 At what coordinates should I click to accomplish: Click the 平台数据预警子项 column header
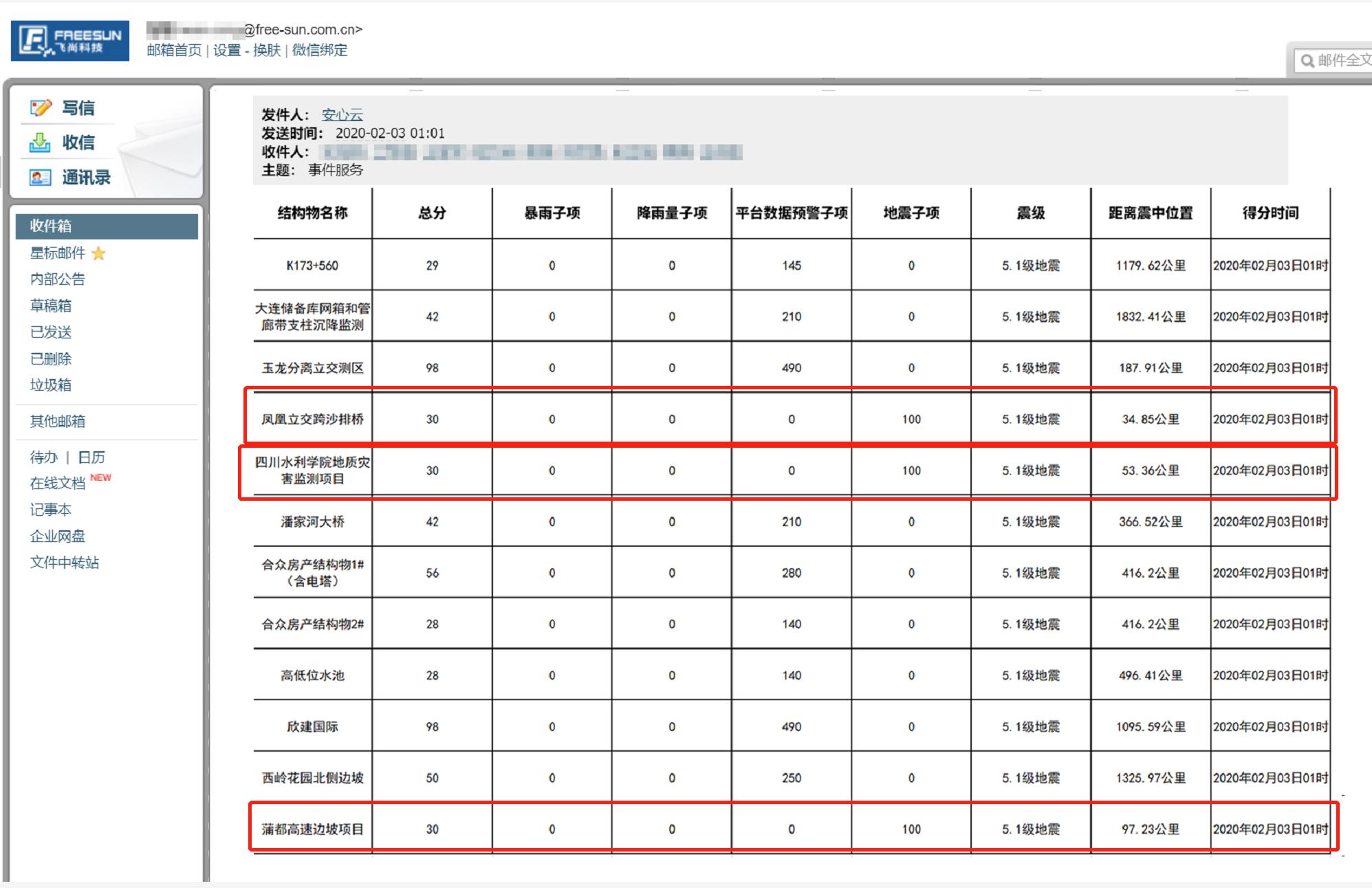(792, 213)
